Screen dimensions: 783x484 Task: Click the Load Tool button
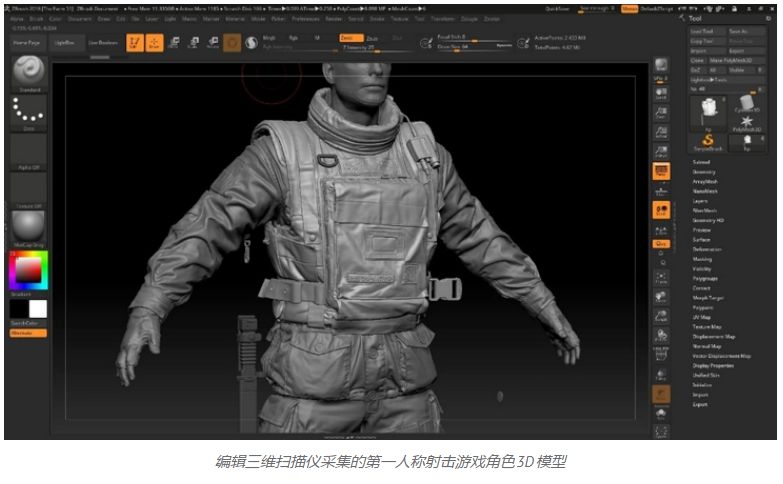[x=708, y=31]
